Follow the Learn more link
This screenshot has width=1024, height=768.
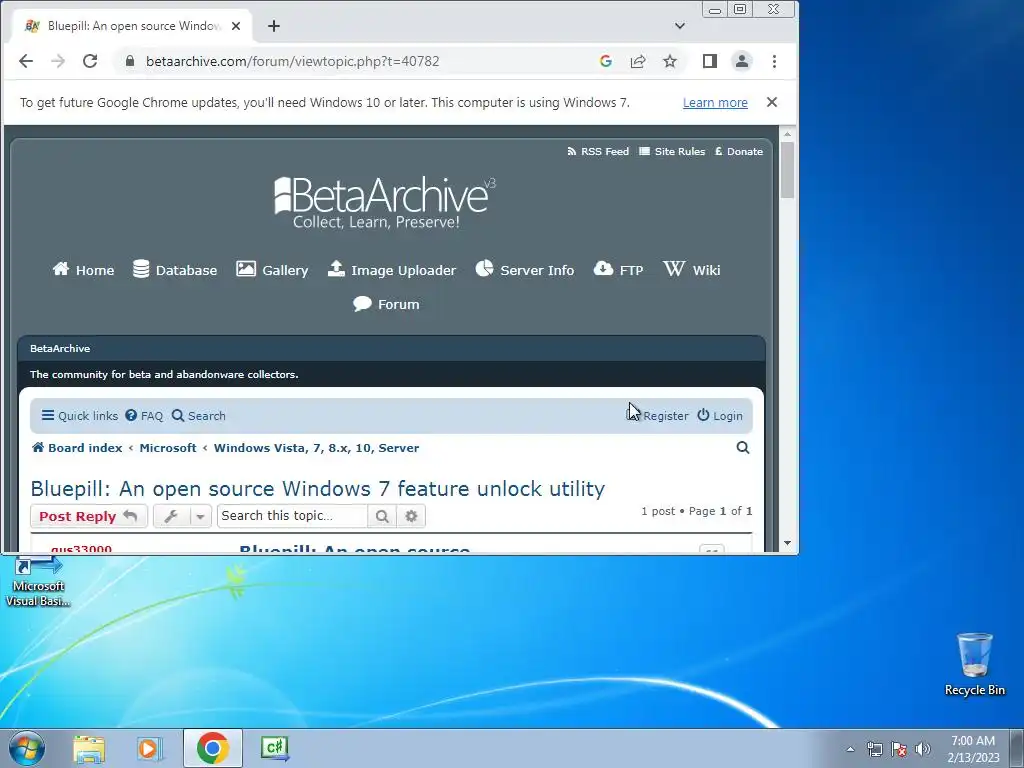715,103
